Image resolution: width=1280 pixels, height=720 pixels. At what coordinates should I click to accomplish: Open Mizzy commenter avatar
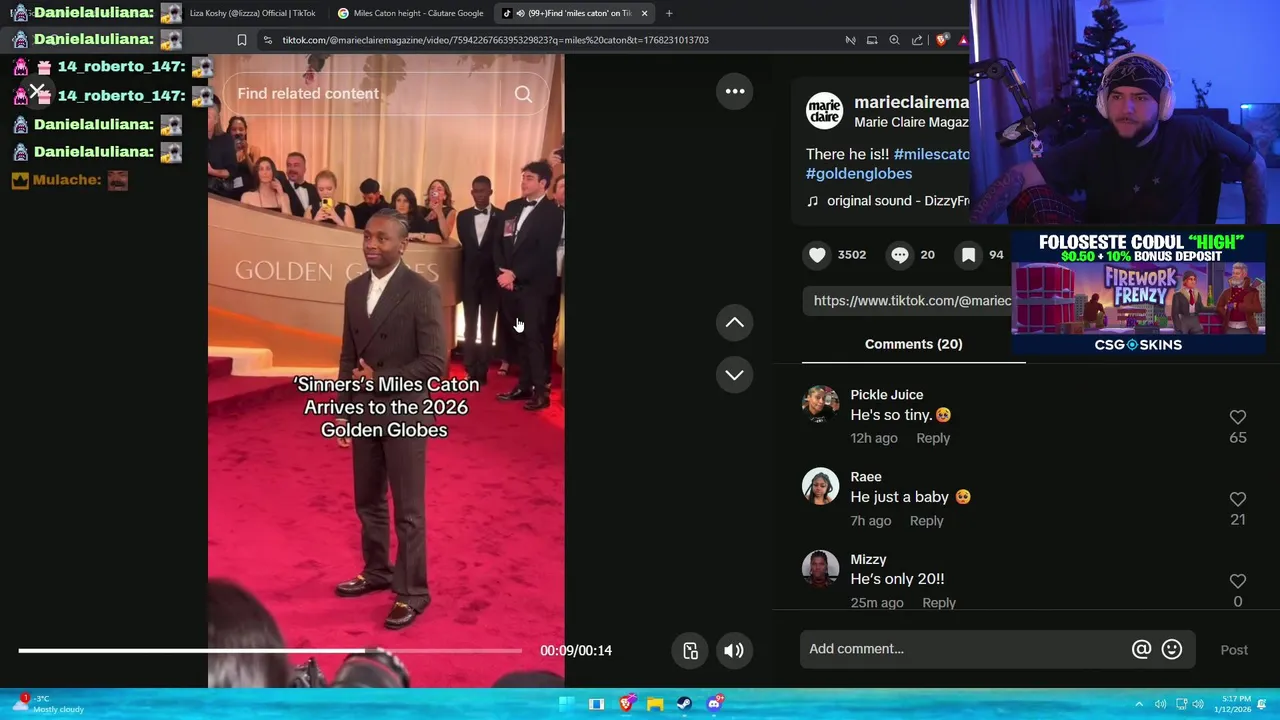tap(820, 569)
